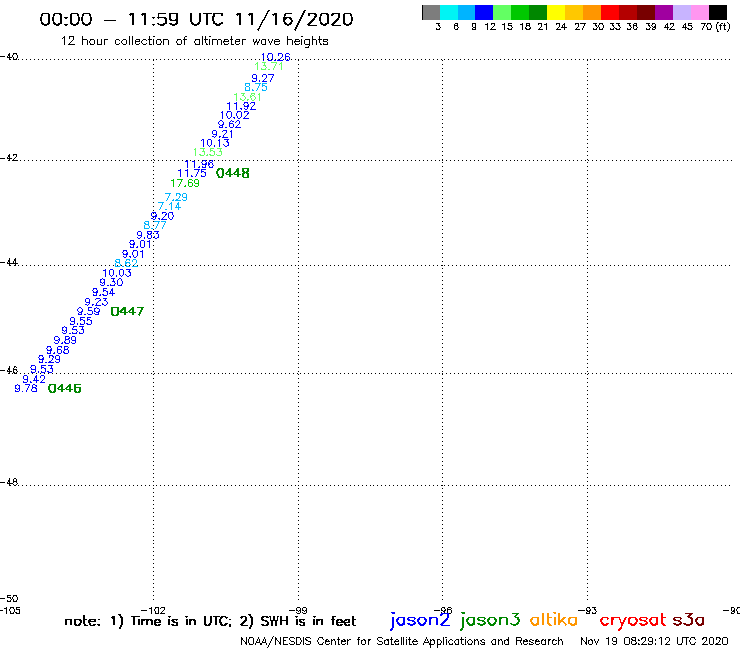Screen dimensions: 740x650
Task: Click the -102 longitude axis label
Action: (153, 610)
